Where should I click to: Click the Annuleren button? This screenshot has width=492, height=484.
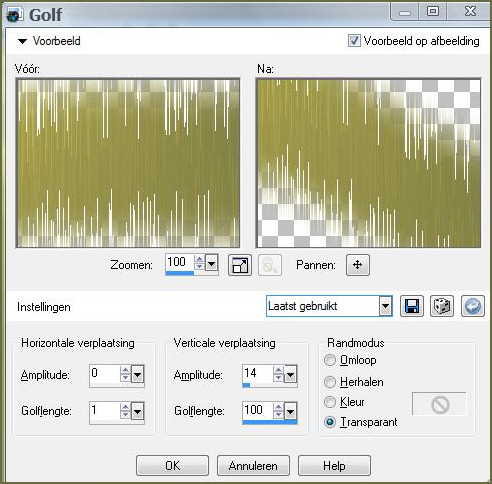click(x=253, y=465)
